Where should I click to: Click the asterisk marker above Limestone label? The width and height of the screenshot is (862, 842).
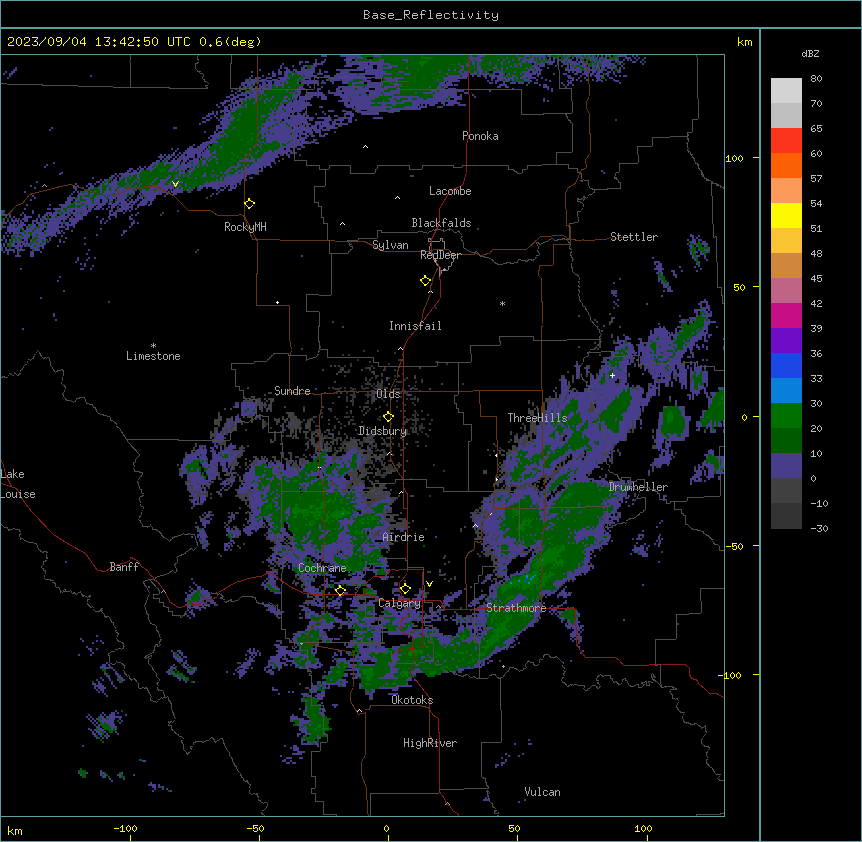pos(153,346)
